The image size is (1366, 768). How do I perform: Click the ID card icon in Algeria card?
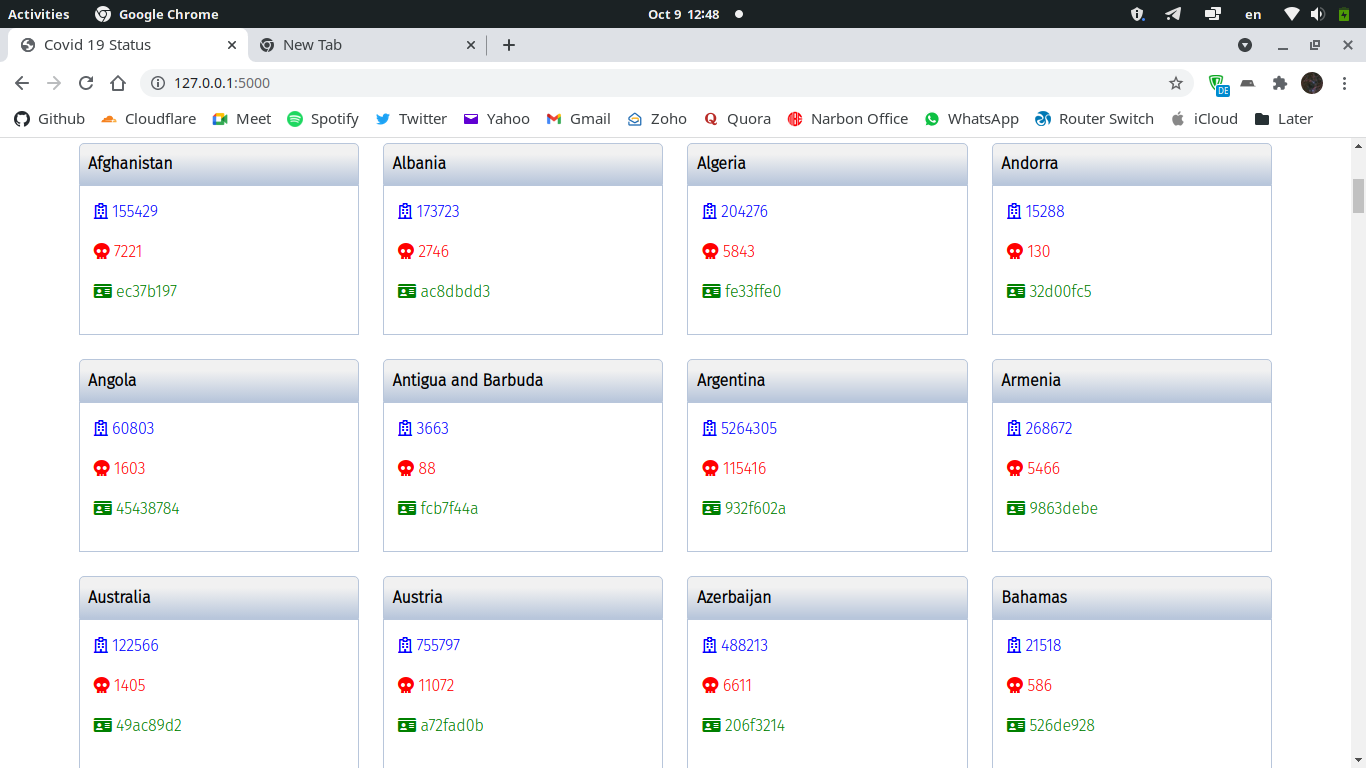[711, 291]
